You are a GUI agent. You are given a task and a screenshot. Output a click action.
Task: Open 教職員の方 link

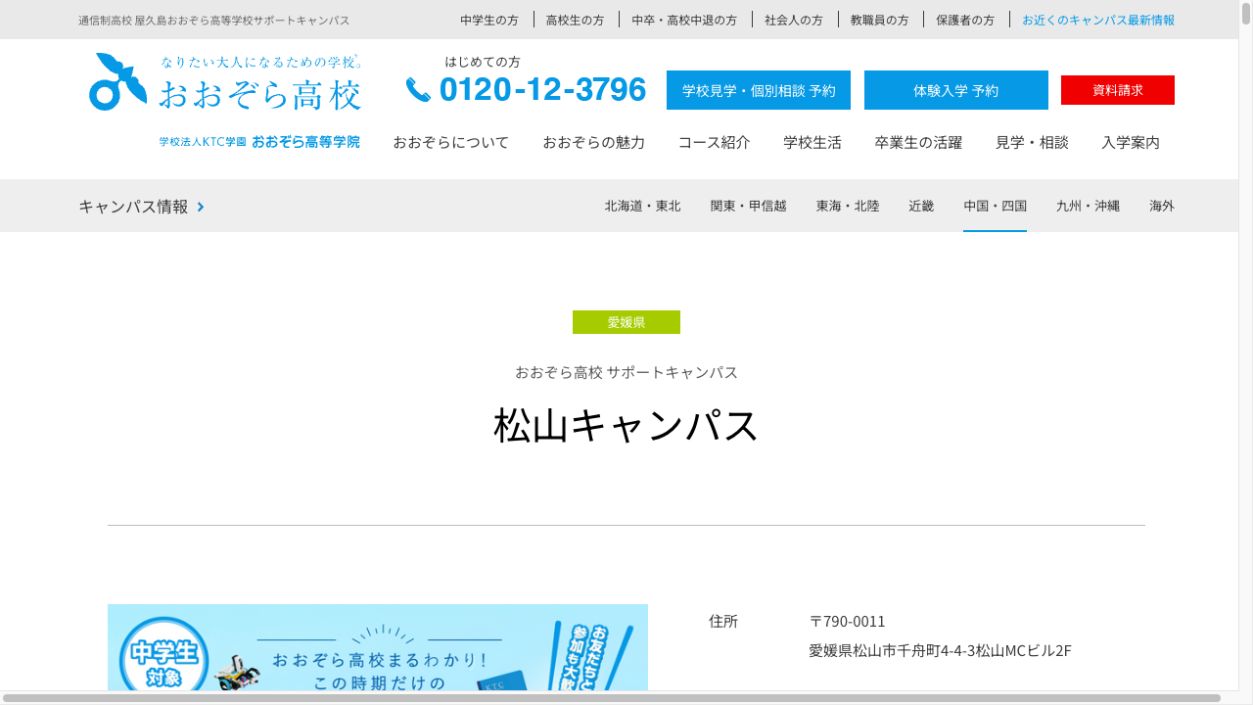click(880, 20)
